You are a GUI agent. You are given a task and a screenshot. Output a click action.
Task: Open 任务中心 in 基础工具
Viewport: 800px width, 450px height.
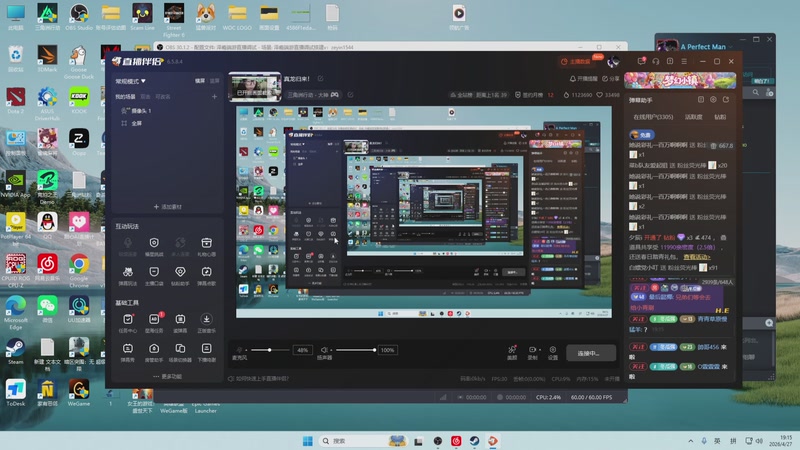point(128,323)
